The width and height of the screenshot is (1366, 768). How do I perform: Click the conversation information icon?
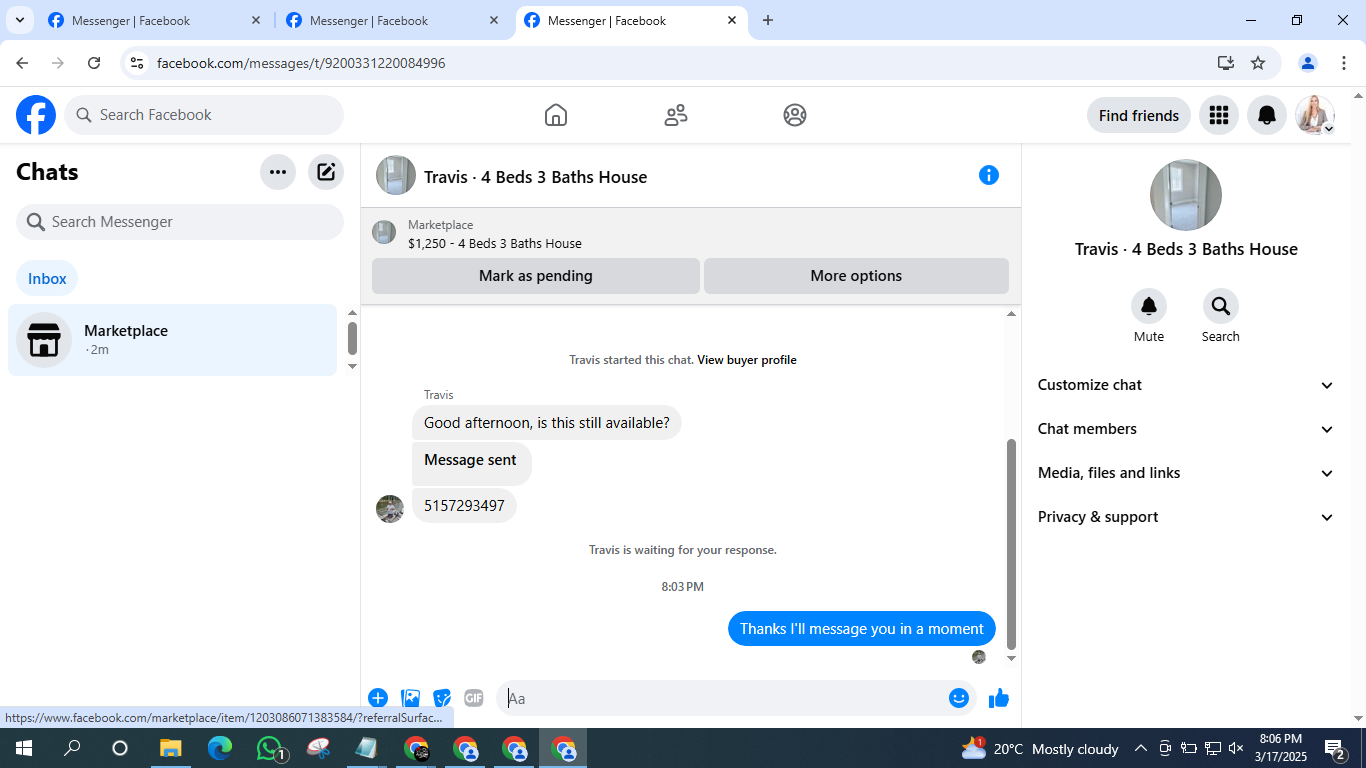pos(989,175)
